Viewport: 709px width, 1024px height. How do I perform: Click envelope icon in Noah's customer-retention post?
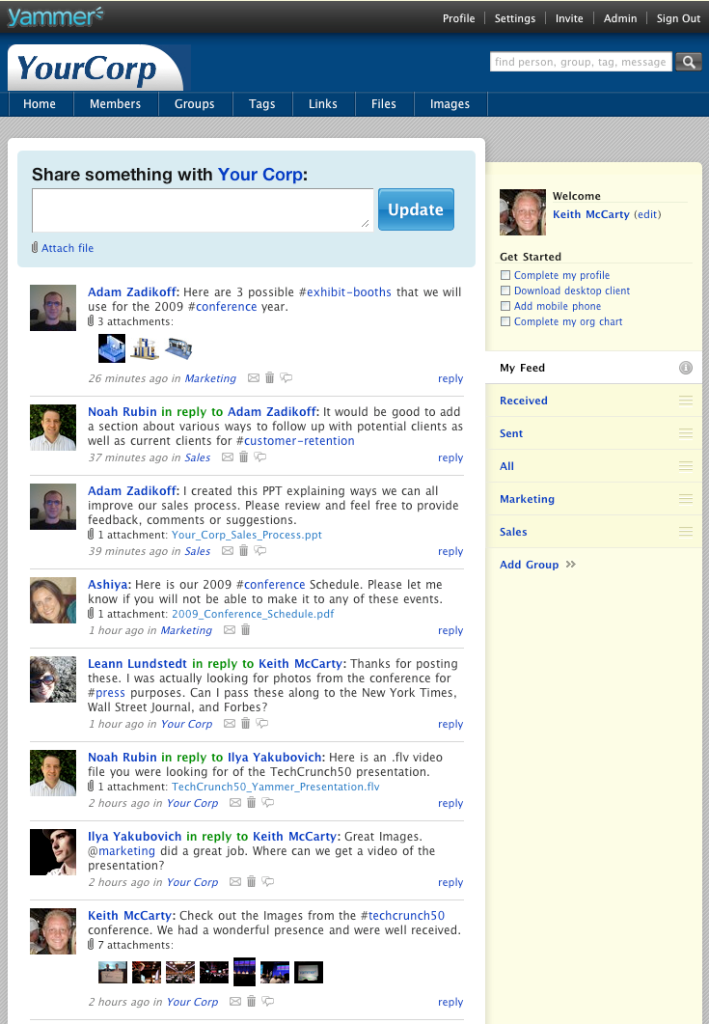coord(227,457)
